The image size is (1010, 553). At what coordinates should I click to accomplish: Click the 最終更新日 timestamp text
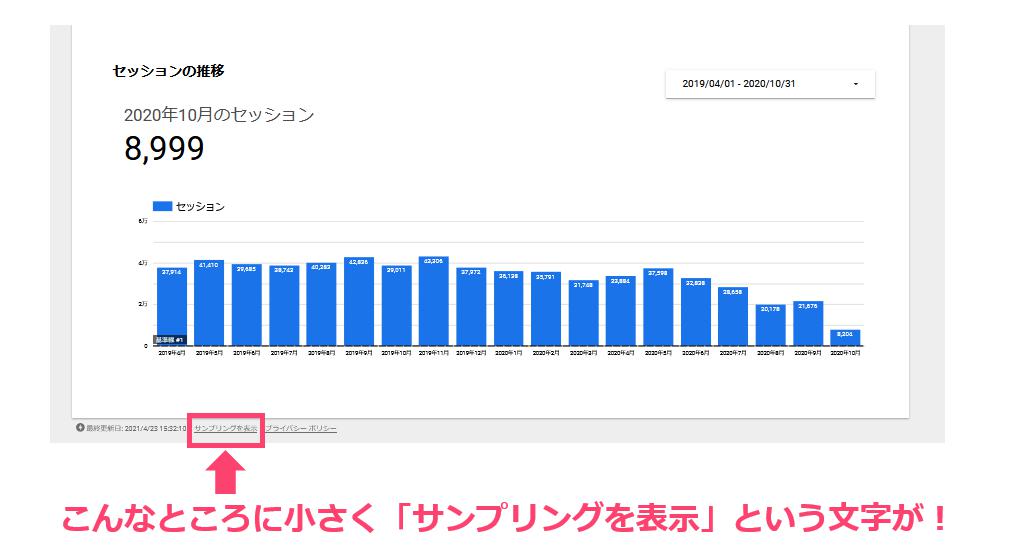pos(137,428)
